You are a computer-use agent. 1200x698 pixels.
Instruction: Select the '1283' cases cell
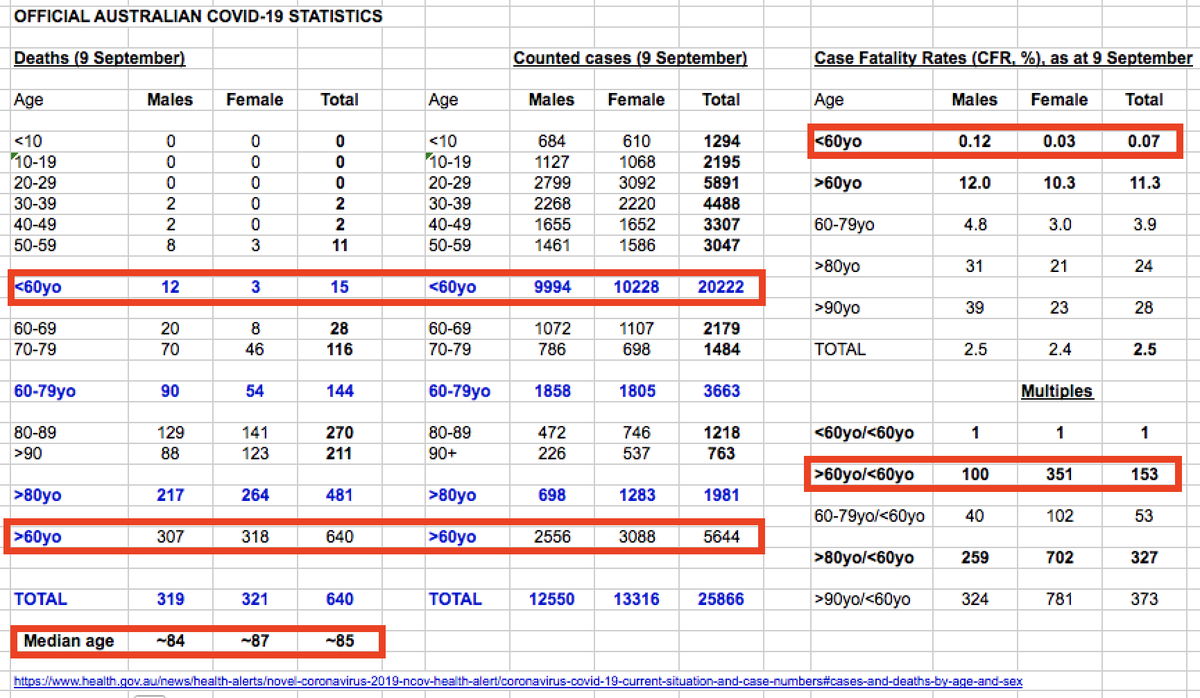pyautogui.click(x=636, y=495)
